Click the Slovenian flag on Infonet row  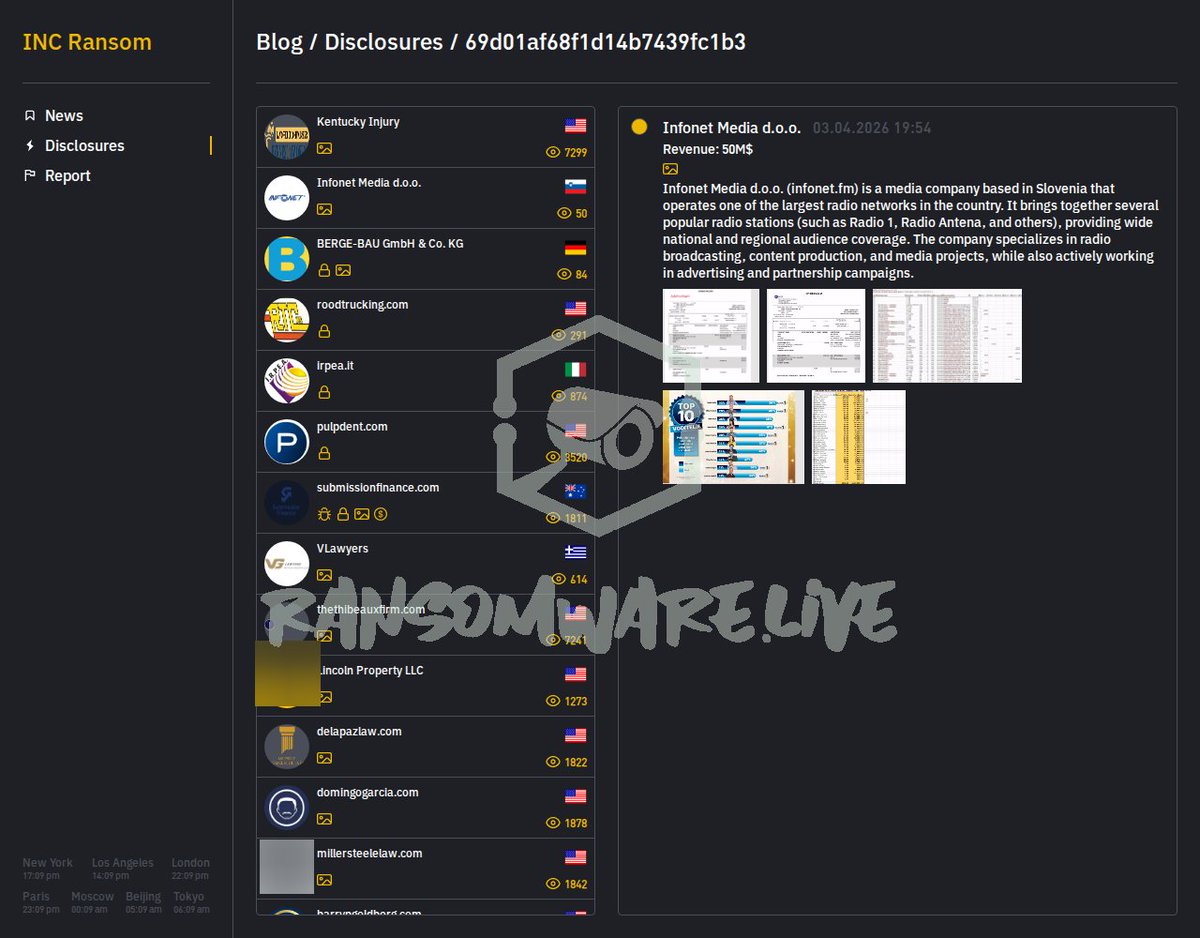pyautogui.click(x=575, y=187)
